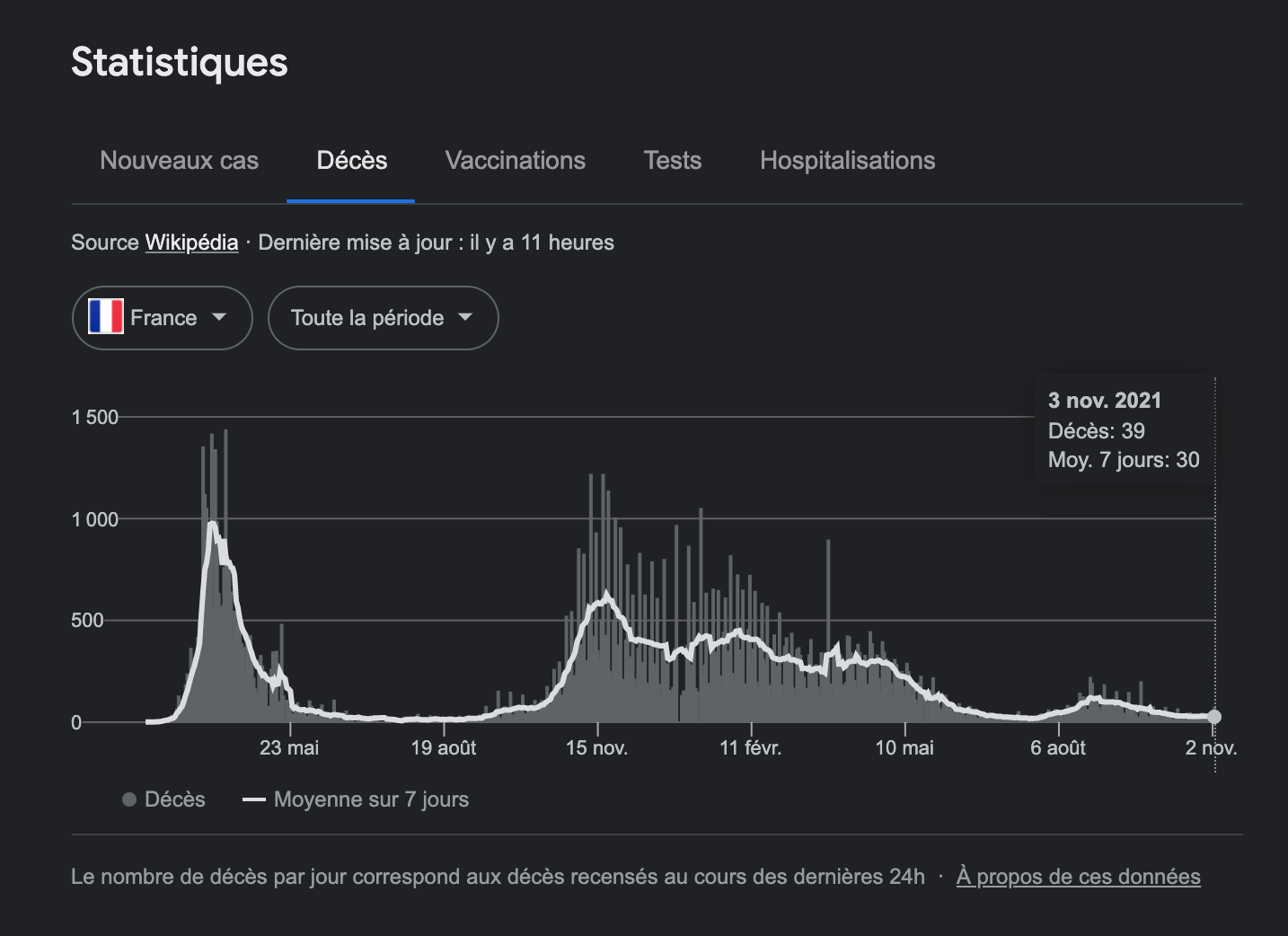Click the 15 nov. axis label
Screen dimensions: 1288x936
click(596, 747)
